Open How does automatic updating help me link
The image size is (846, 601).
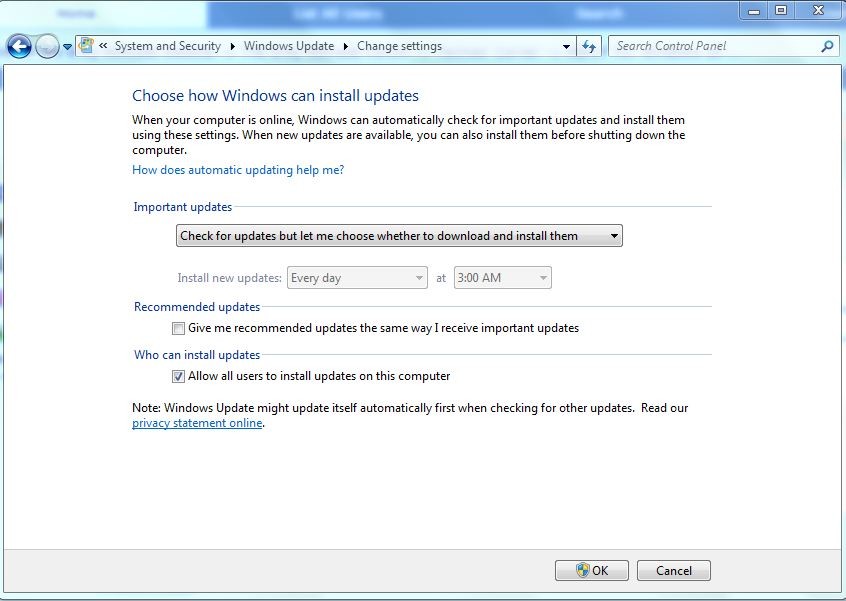[x=238, y=170]
